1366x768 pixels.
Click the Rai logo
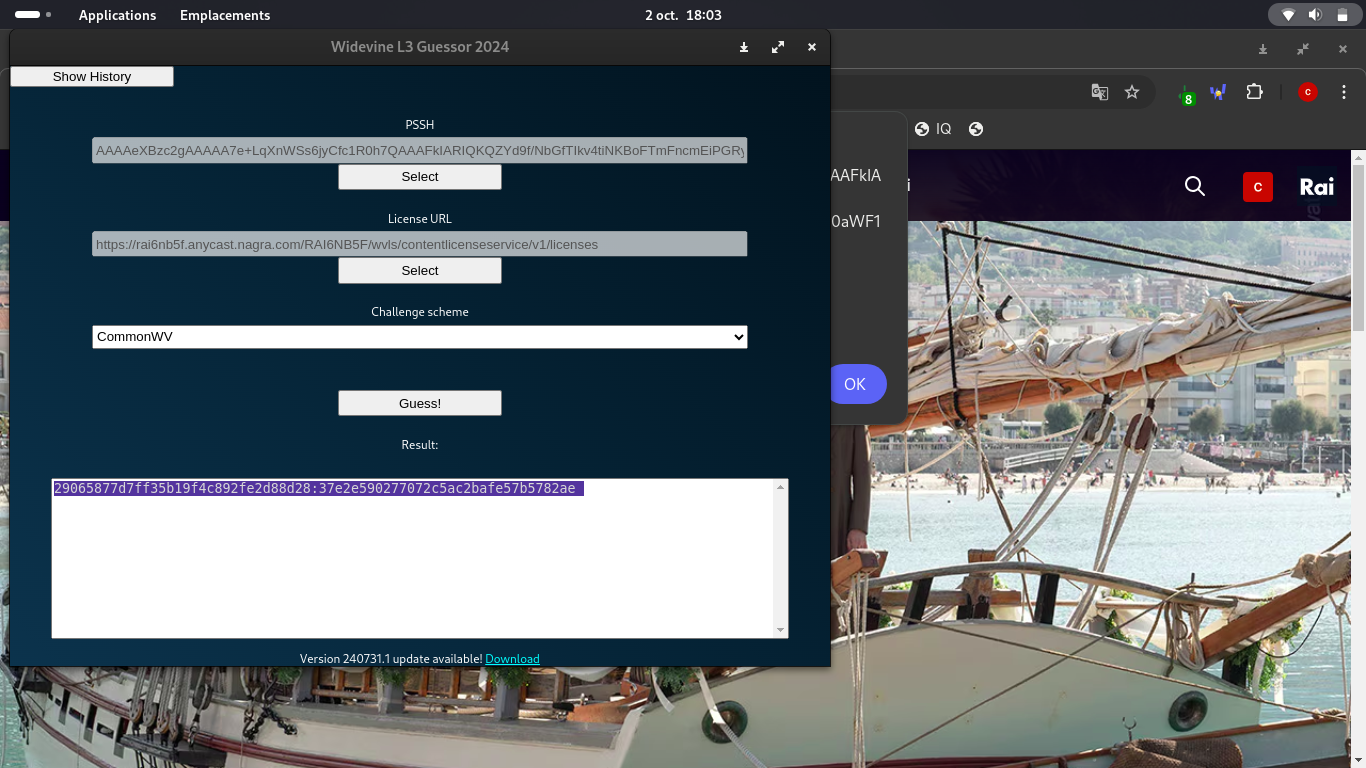1316,187
